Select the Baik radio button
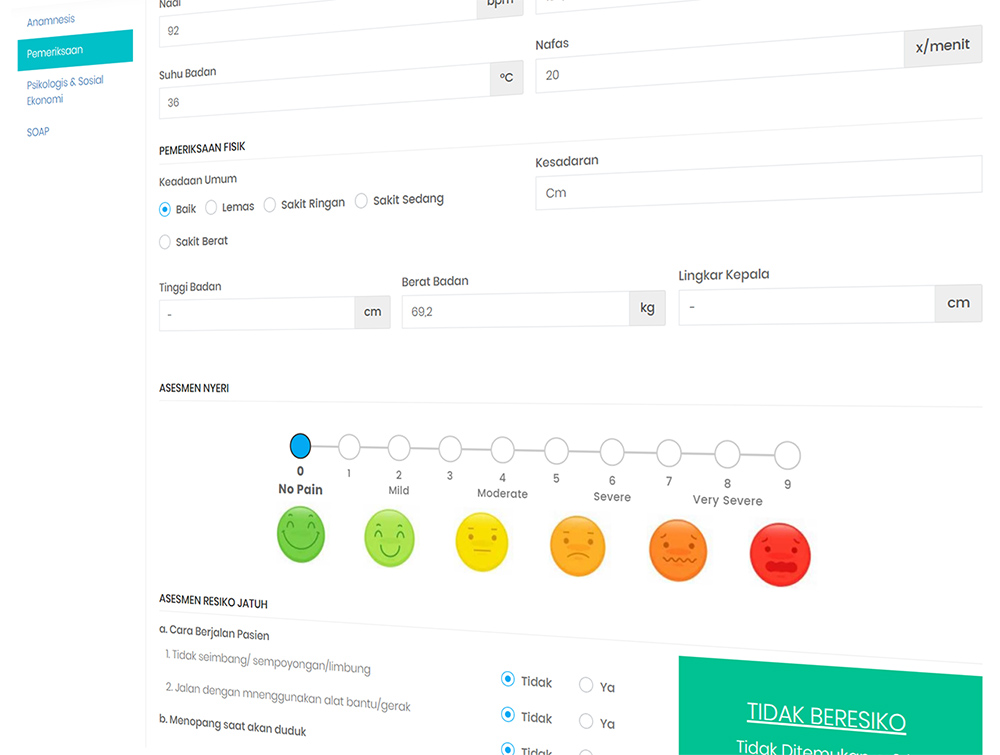 point(165,209)
